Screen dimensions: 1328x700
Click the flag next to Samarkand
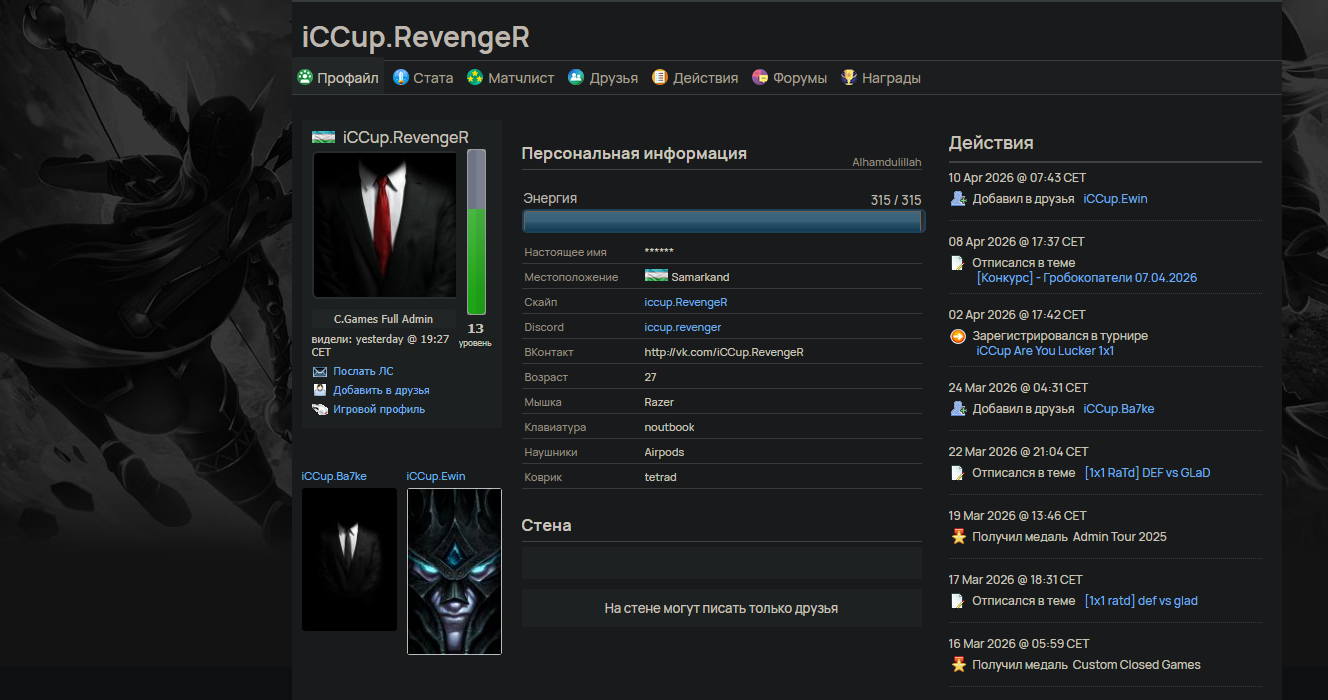pyautogui.click(x=656, y=276)
